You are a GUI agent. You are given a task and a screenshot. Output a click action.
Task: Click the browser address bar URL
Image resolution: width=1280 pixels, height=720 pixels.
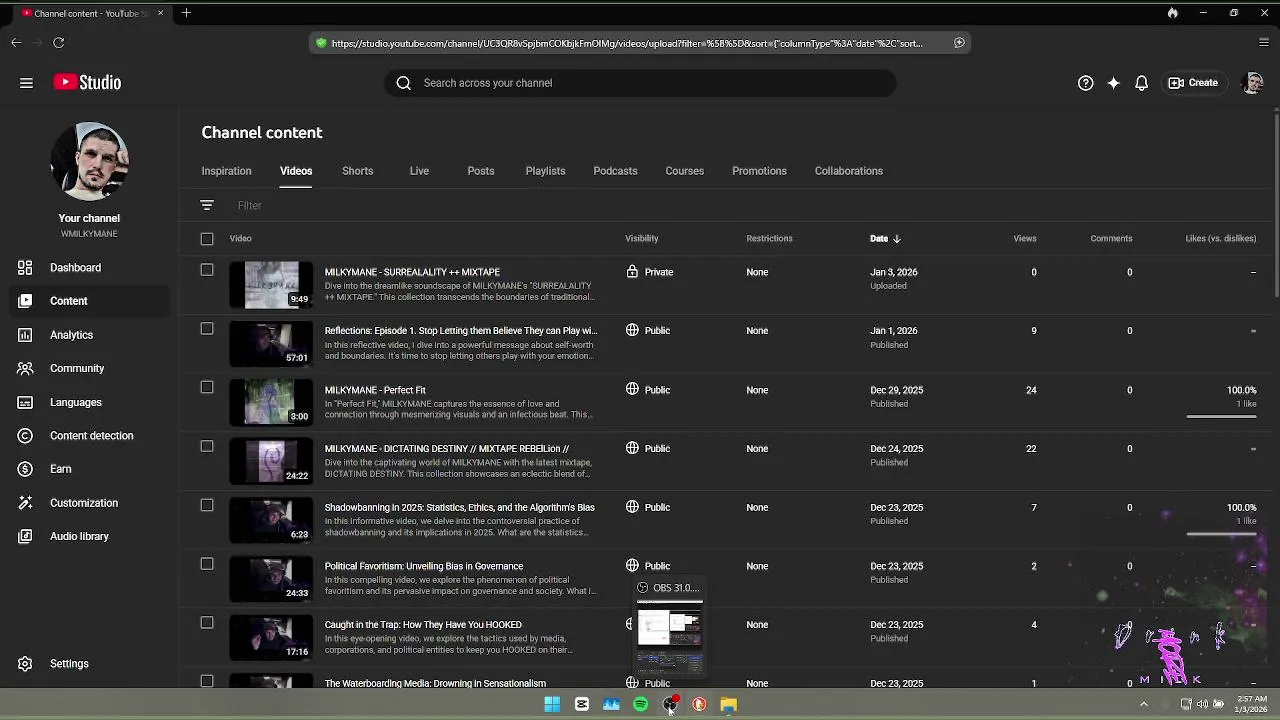tap(626, 43)
